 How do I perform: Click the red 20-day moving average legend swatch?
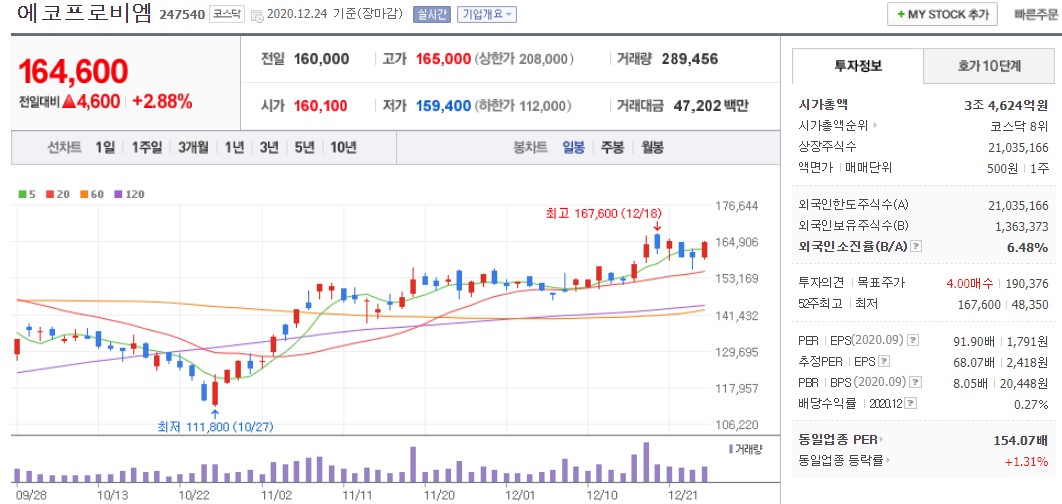tap(49, 194)
